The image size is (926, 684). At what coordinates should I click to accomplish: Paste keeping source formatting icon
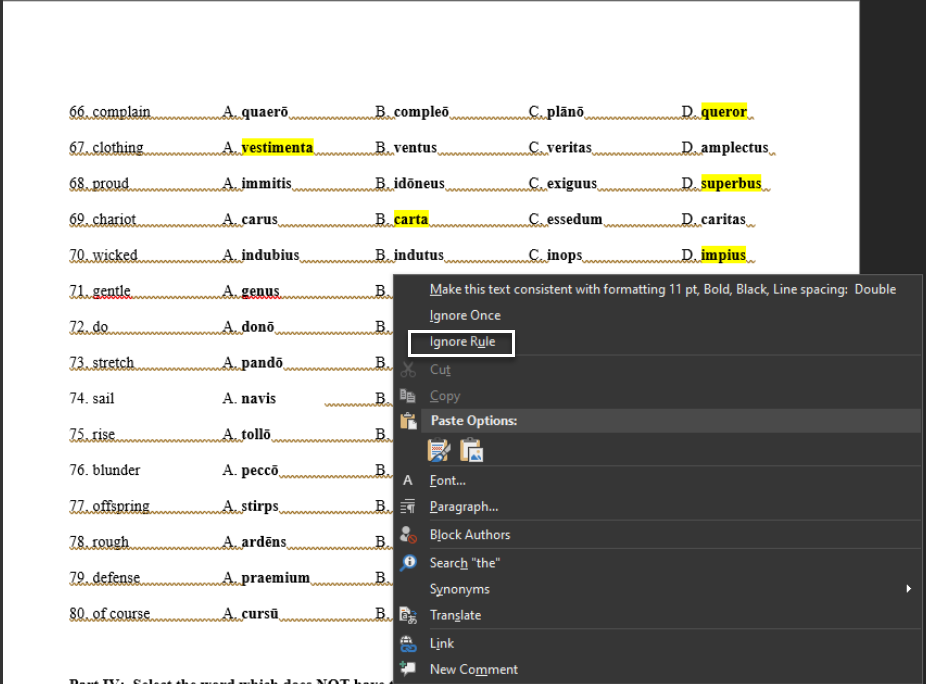439,451
